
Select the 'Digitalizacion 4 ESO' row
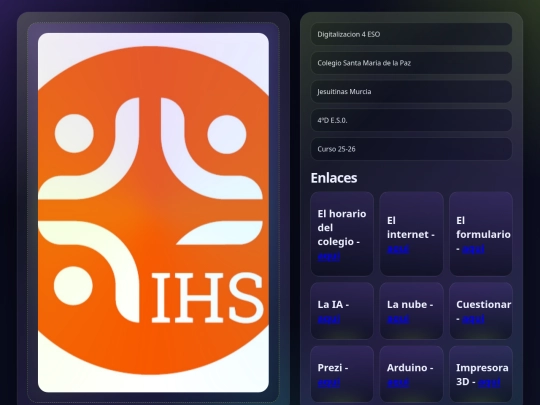411,34
